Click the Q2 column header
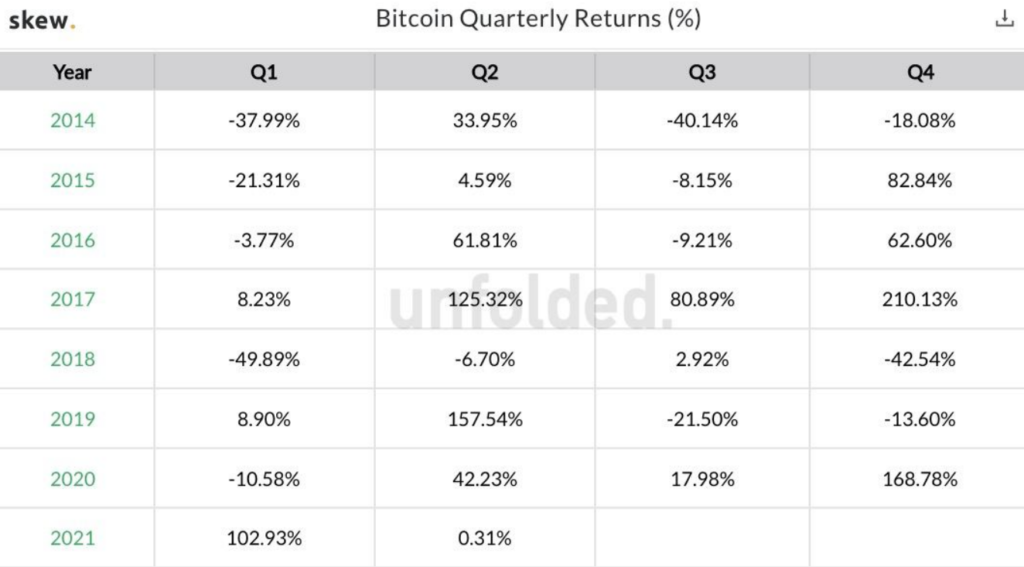 485,72
